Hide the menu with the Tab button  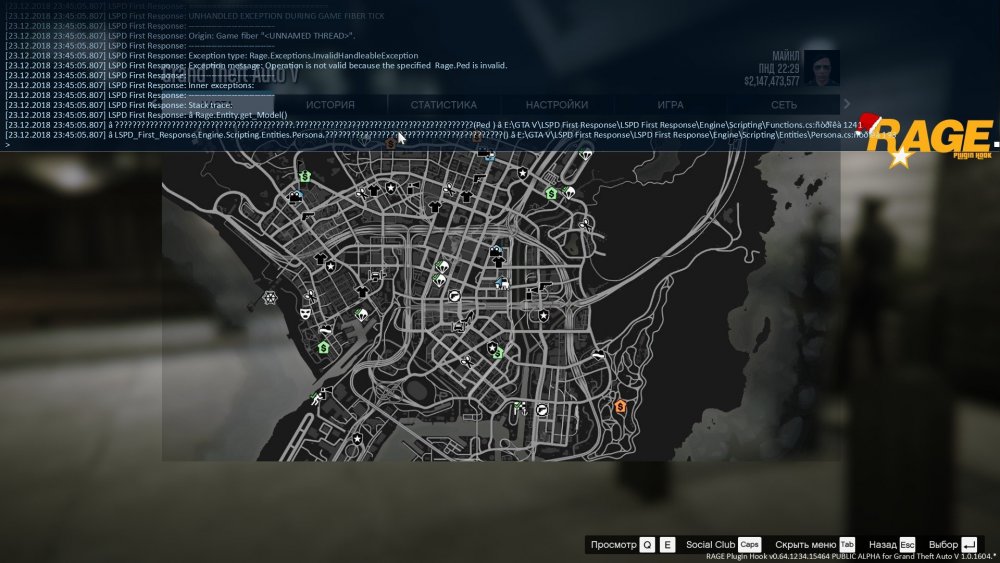click(x=847, y=545)
